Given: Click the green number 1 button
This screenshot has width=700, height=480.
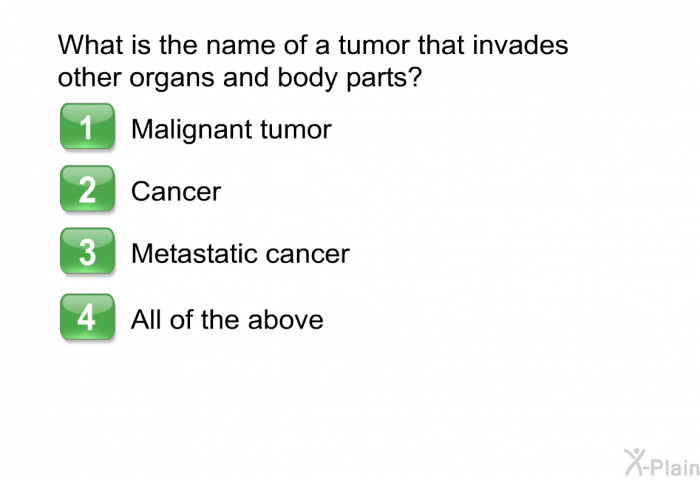Looking at the screenshot, I should [x=88, y=126].
